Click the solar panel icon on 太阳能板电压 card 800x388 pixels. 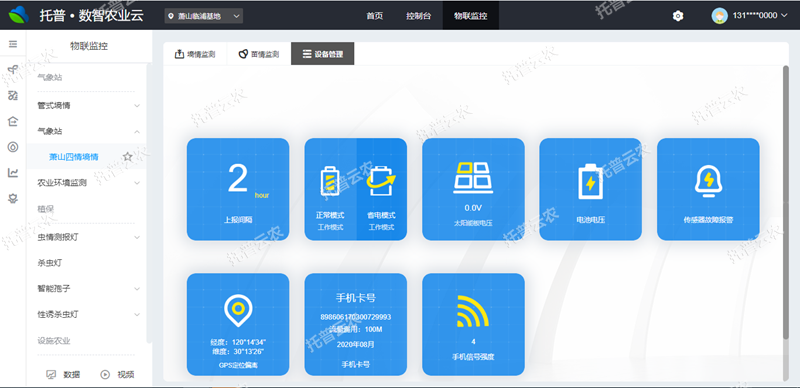(x=473, y=178)
